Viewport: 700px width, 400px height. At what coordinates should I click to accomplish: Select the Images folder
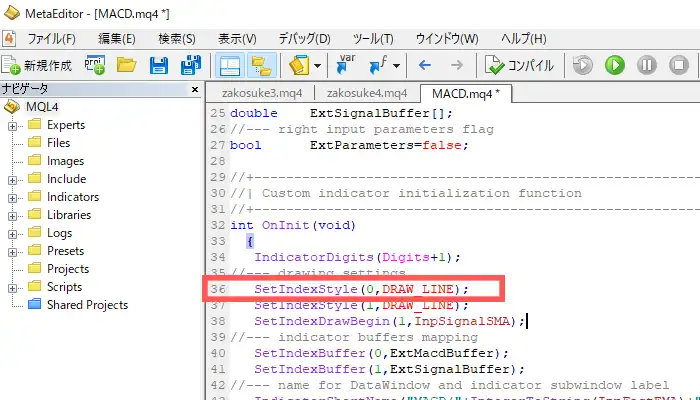point(65,161)
